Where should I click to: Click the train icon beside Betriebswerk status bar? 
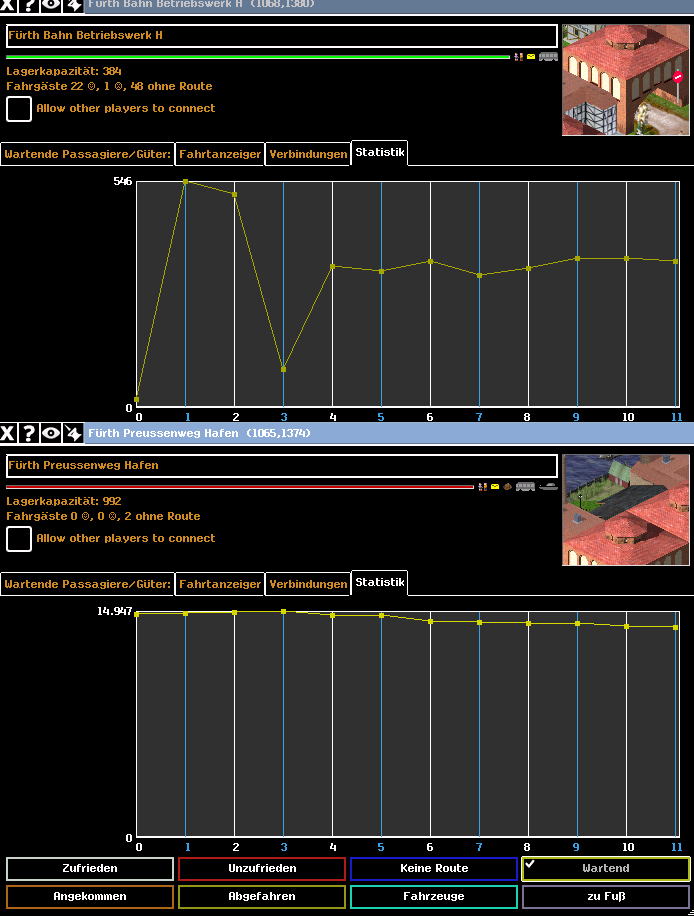pos(548,57)
